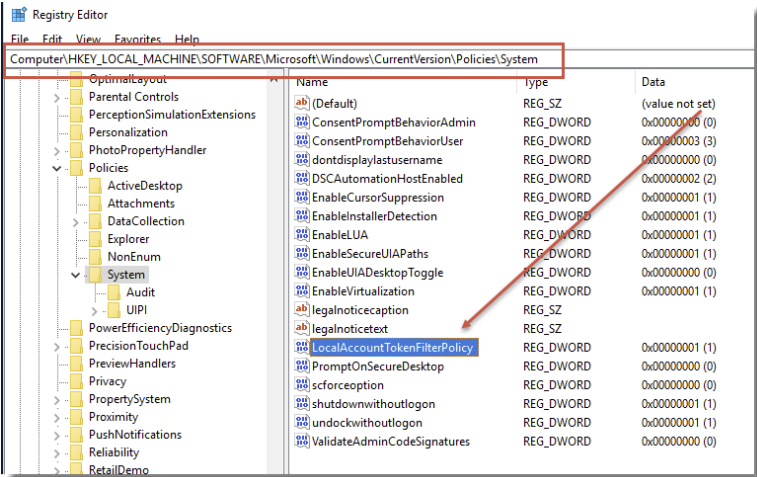Viewport: 757px width, 477px height.
Task: Click the EnableLUA DWORD icon
Action: (302, 234)
